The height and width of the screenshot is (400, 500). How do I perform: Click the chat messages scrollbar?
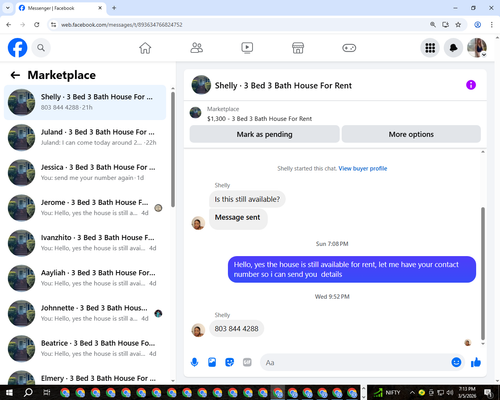[x=483, y=273]
